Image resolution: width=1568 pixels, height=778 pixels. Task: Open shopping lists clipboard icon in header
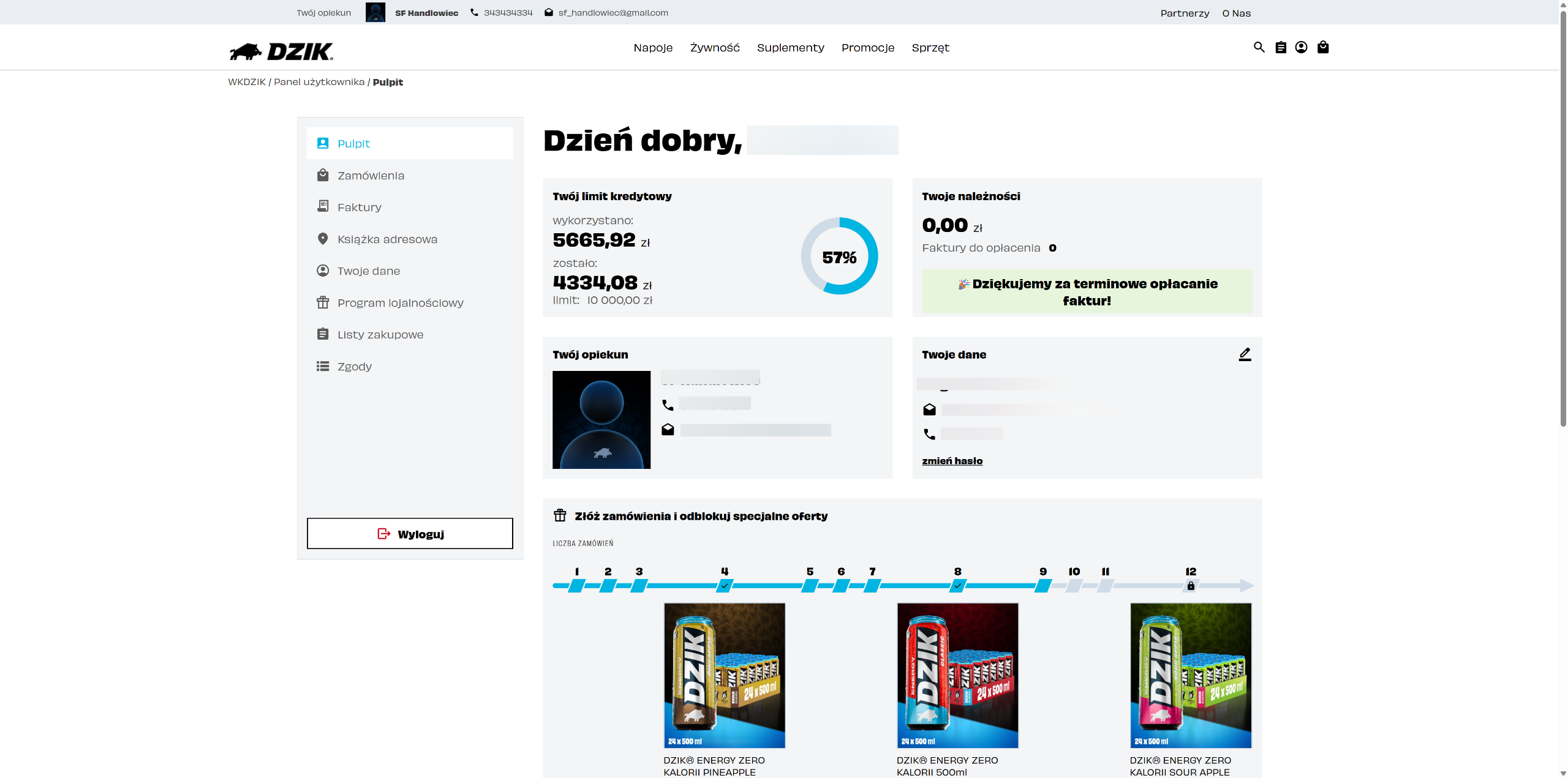(x=1280, y=47)
